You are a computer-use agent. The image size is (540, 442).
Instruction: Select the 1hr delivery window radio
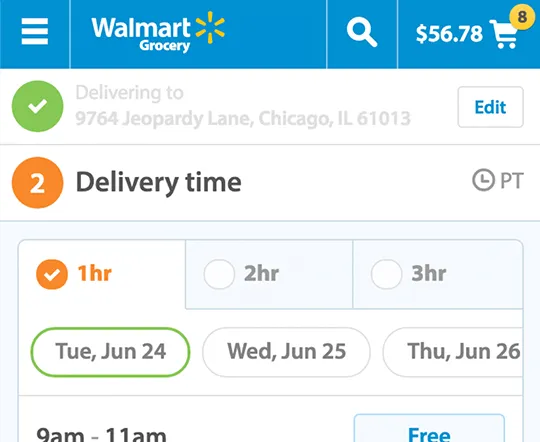click(52, 274)
